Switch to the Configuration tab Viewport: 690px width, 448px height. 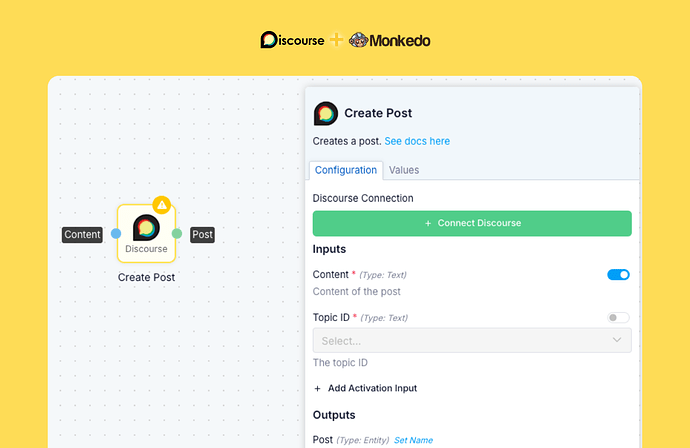[346, 170]
